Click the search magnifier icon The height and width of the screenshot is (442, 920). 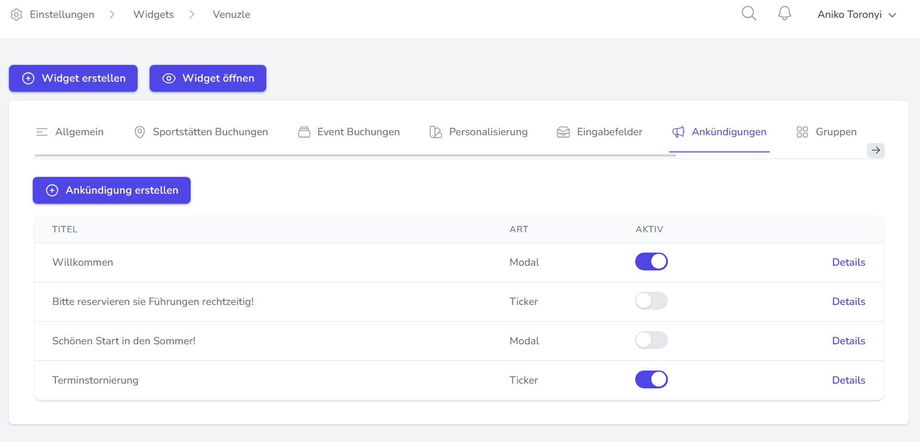(748, 14)
